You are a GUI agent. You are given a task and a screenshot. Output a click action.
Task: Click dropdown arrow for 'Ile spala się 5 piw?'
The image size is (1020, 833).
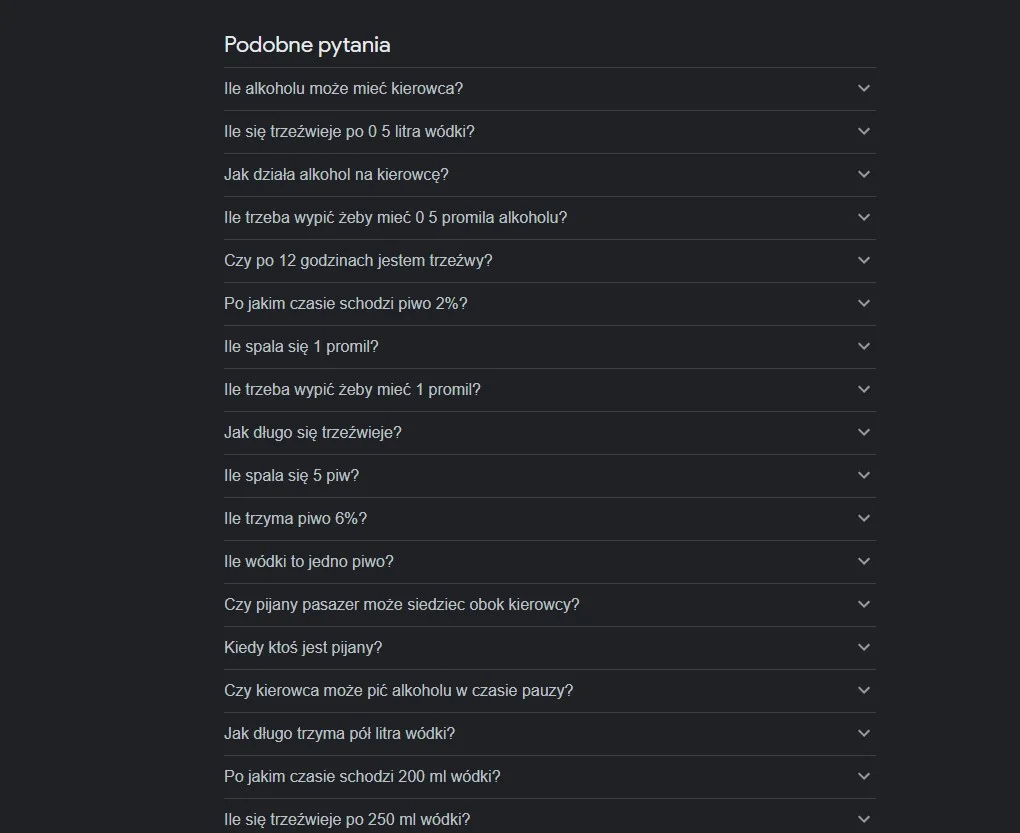click(x=863, y=475)
